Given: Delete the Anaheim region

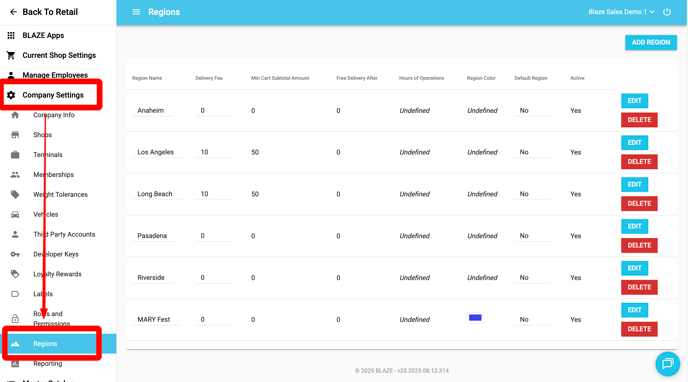Looking at the screenshot, I should [x=639, y=120].
